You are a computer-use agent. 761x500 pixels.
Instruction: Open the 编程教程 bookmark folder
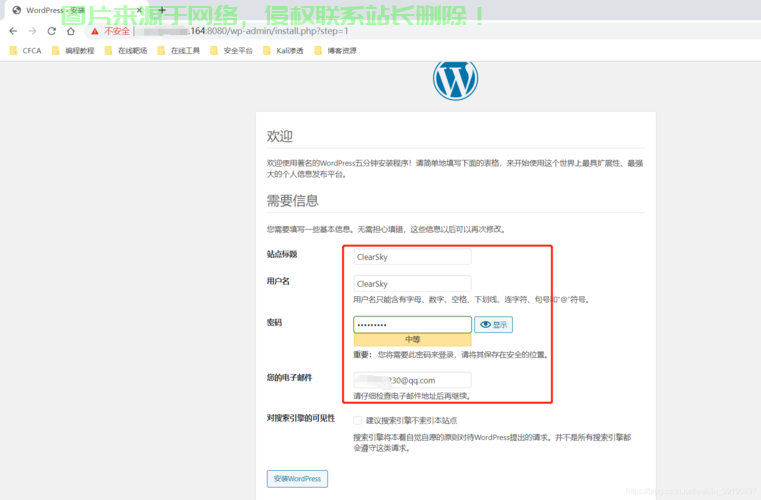73,50
